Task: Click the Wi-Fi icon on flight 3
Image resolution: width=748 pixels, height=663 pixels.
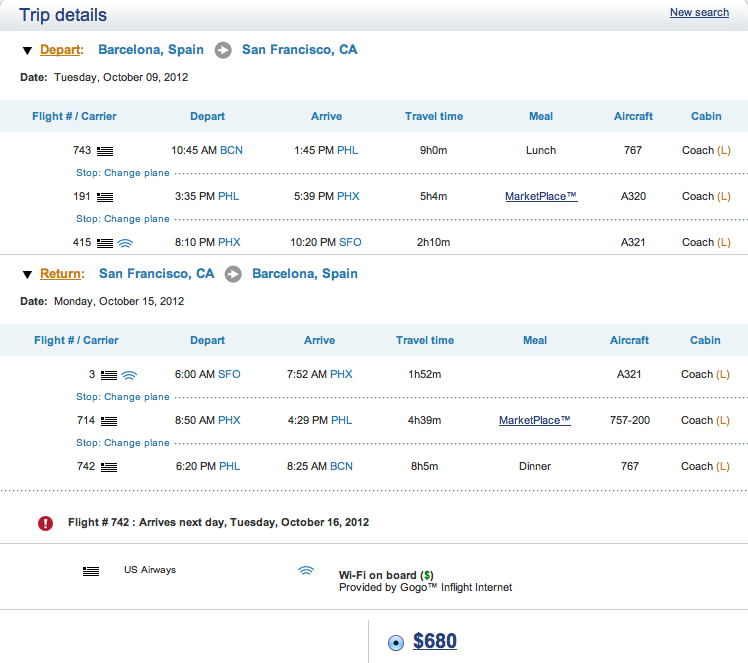Action: pyautogui.click(x=129, y=375)
